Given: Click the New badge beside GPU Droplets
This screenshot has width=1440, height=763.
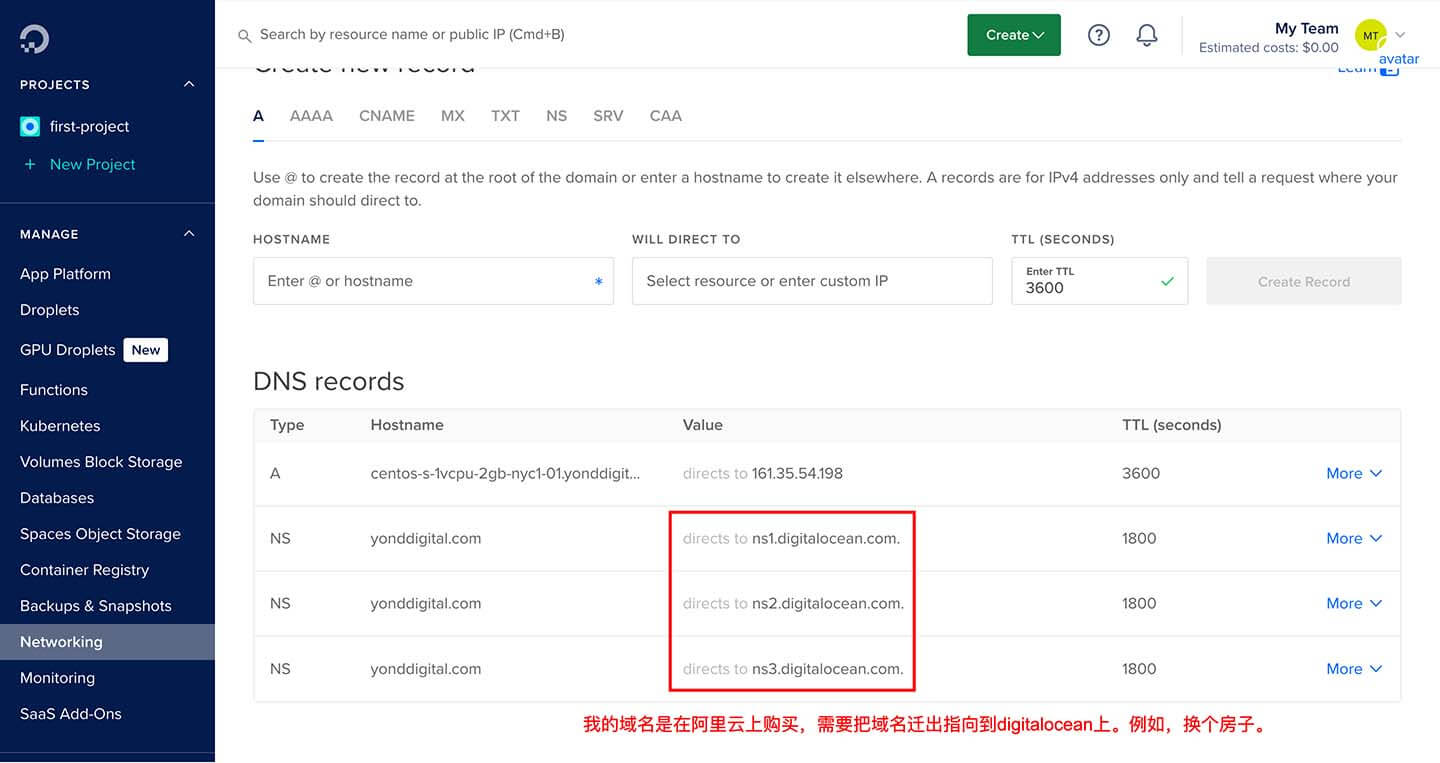Looking at the screenshot, I should (x=146, y=350).
